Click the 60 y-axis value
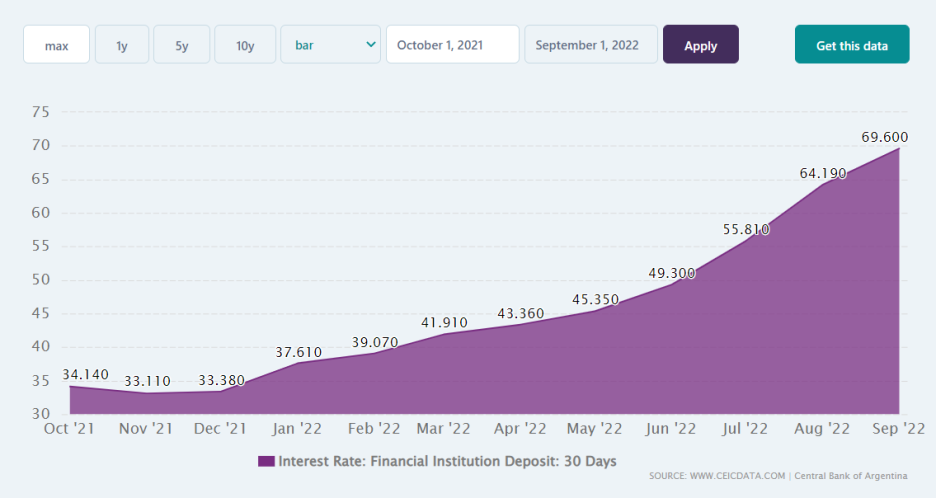936x498 pixels. (41, 213)
